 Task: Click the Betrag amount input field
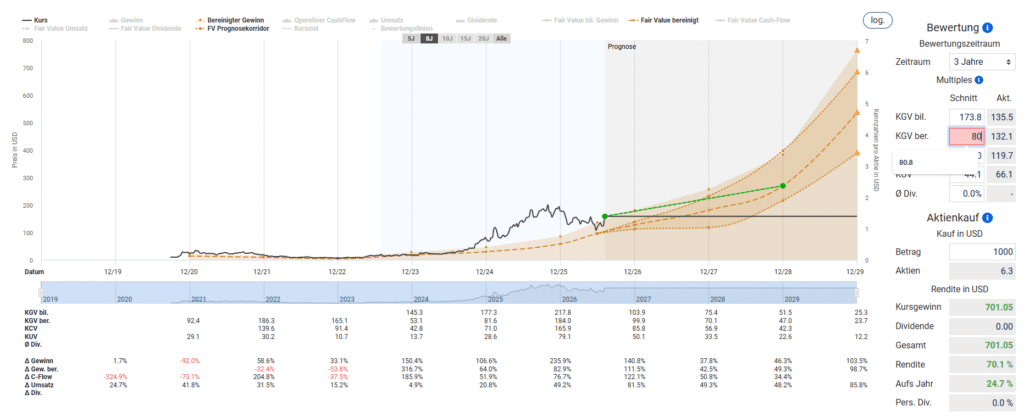(982, 252)
